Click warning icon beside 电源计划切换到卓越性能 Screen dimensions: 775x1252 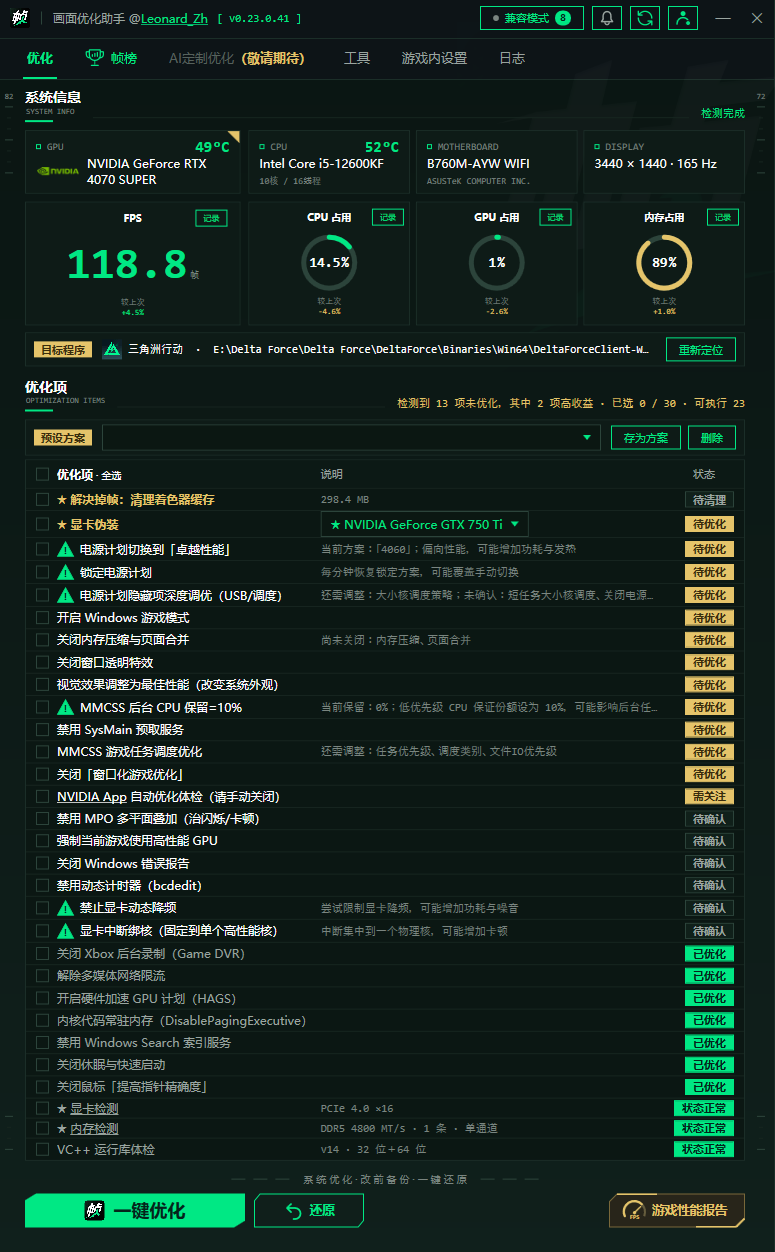coord(66,550)
